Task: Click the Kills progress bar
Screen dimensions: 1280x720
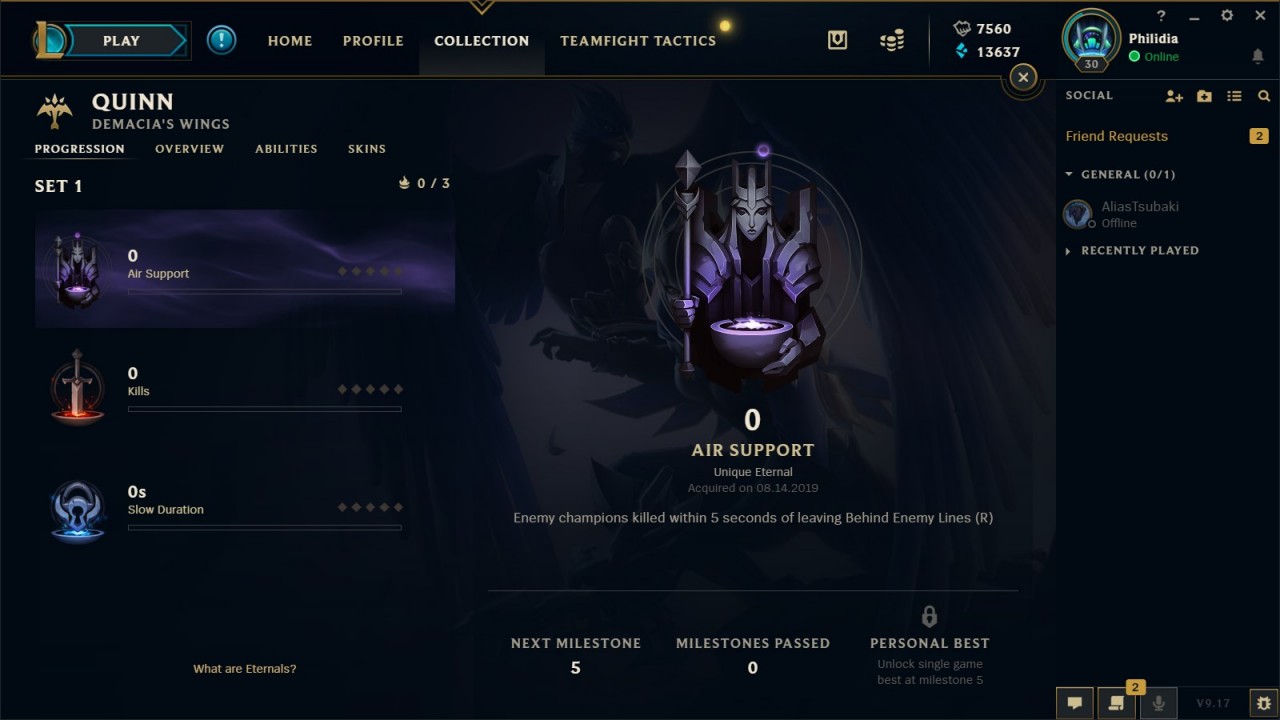Action: click(265, 409)
